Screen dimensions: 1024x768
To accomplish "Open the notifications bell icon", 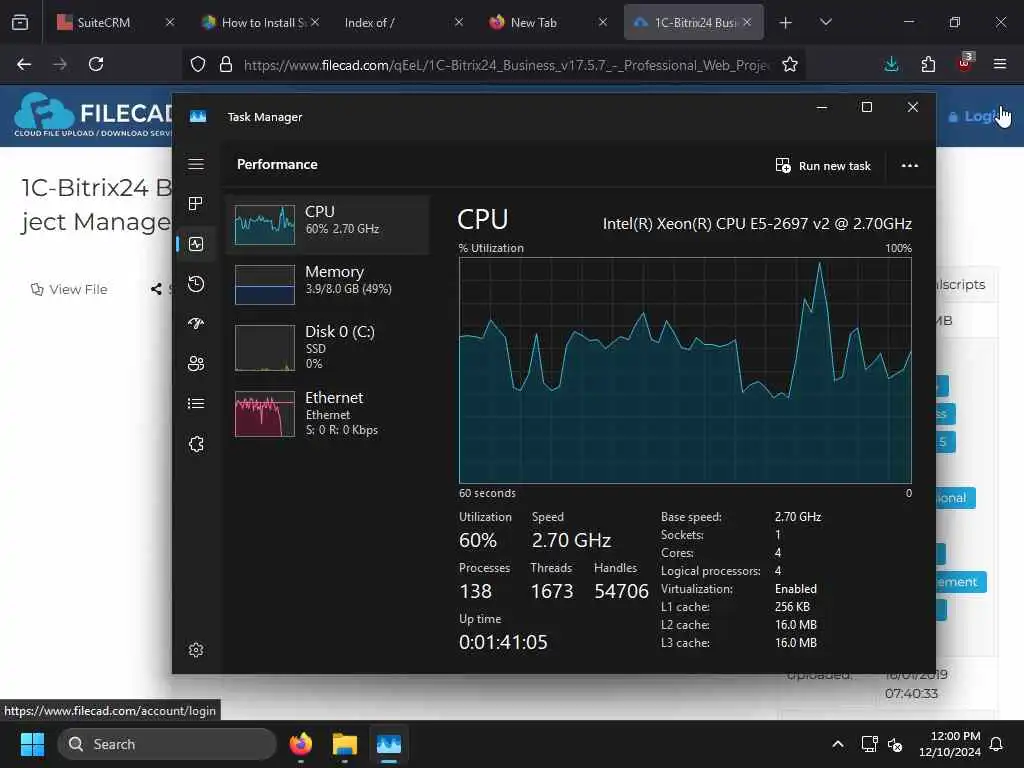I will [996, 744].
